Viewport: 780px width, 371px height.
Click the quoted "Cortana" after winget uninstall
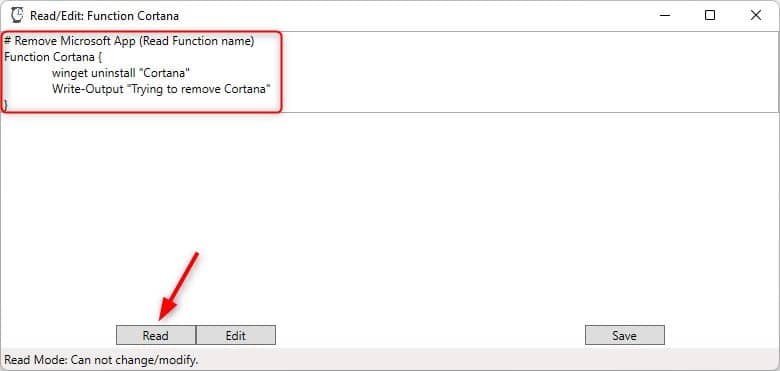(x=164, y=74)
